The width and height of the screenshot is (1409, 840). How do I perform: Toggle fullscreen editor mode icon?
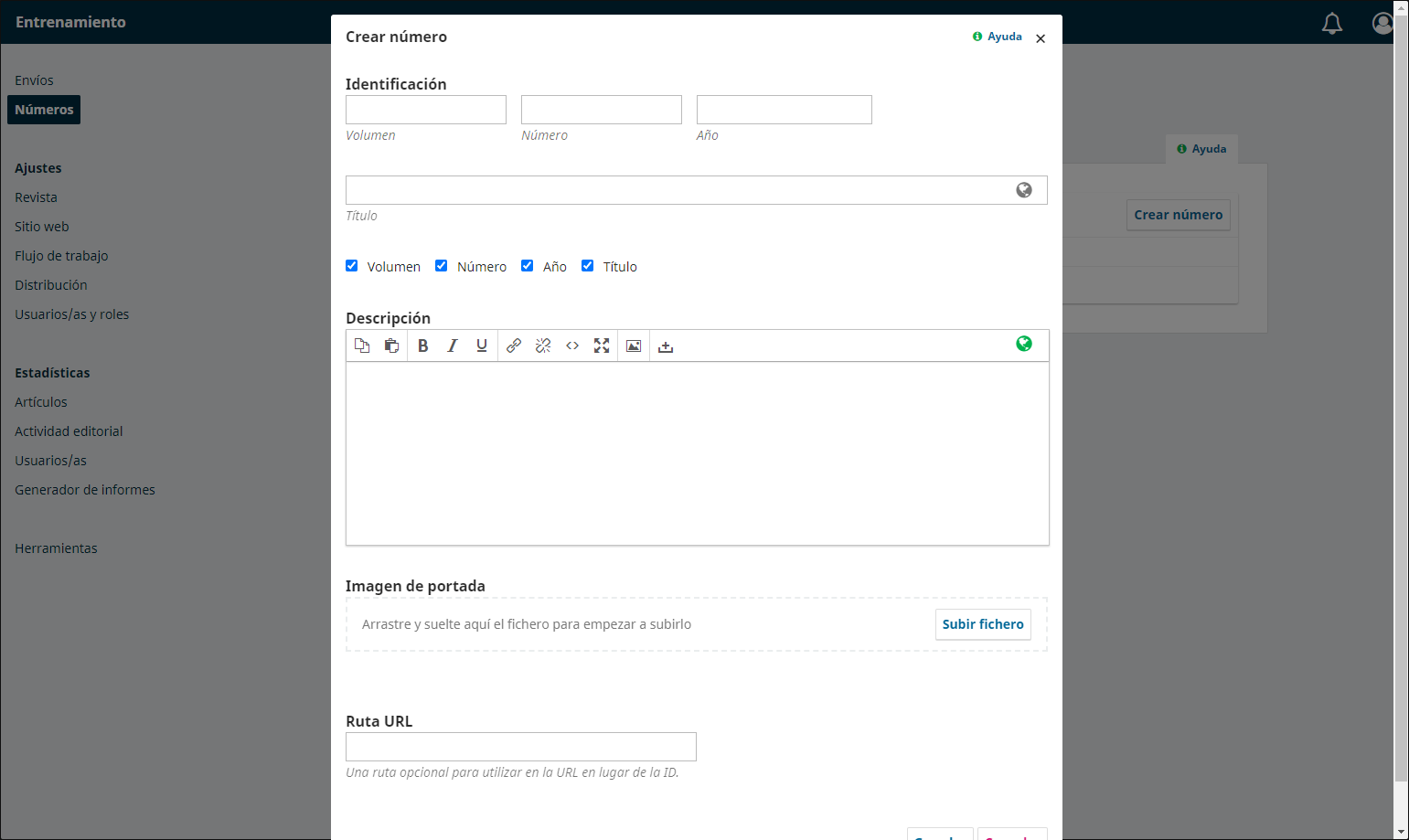[x=602, y=346]
